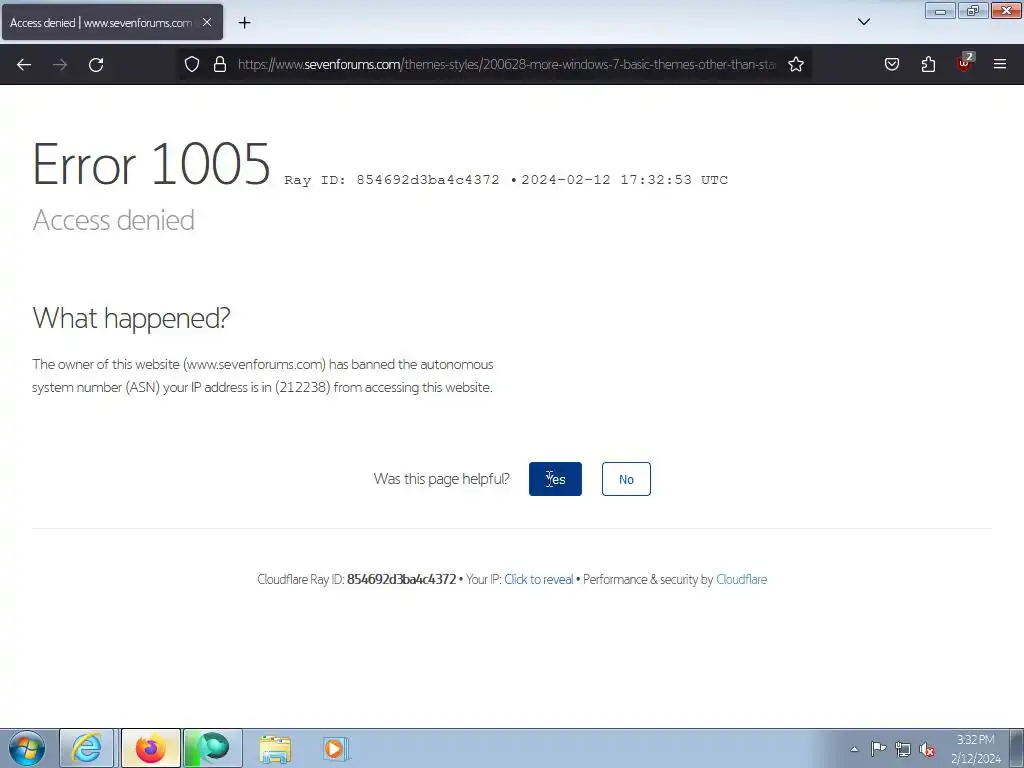Close the Firefox window

(1006, 10)
